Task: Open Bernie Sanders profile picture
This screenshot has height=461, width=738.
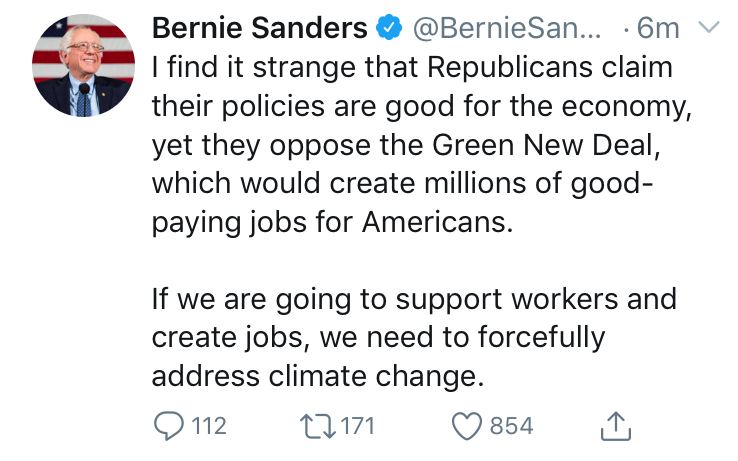Action: (83, 65)
